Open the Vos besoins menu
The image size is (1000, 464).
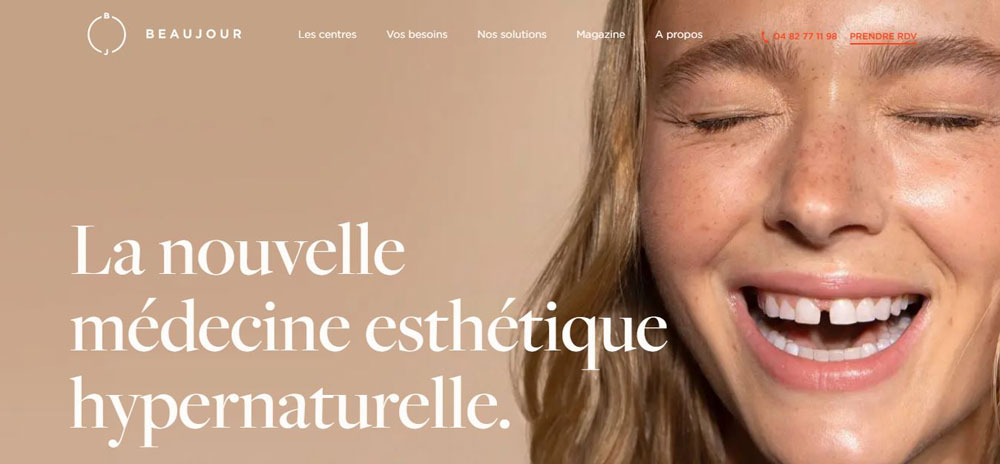point(416,34)
